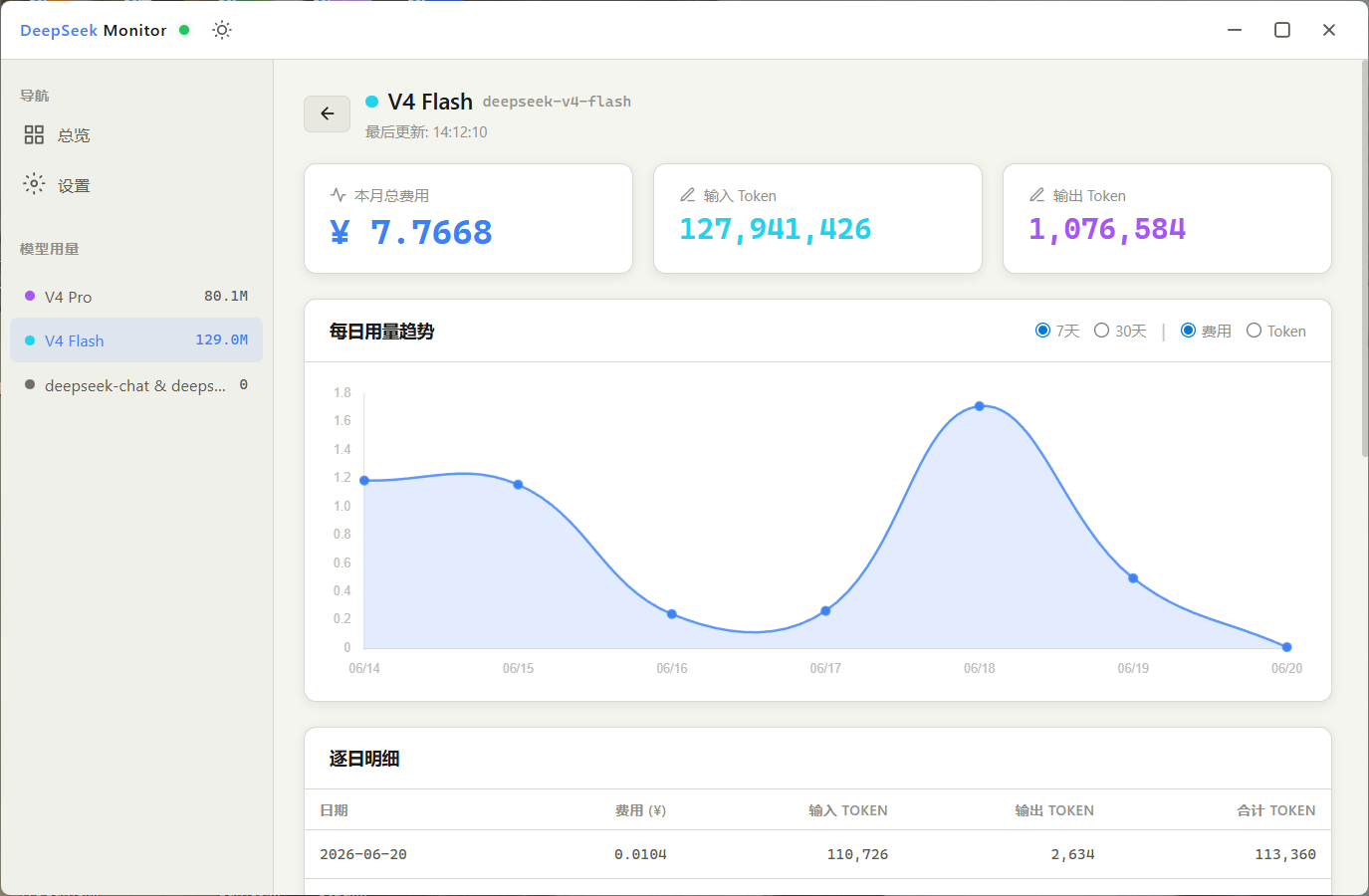The height and width of the screenshot is (896, 1369).
Task: Click the 2,634 output token cell
Action: click(x=1072, y=854)
